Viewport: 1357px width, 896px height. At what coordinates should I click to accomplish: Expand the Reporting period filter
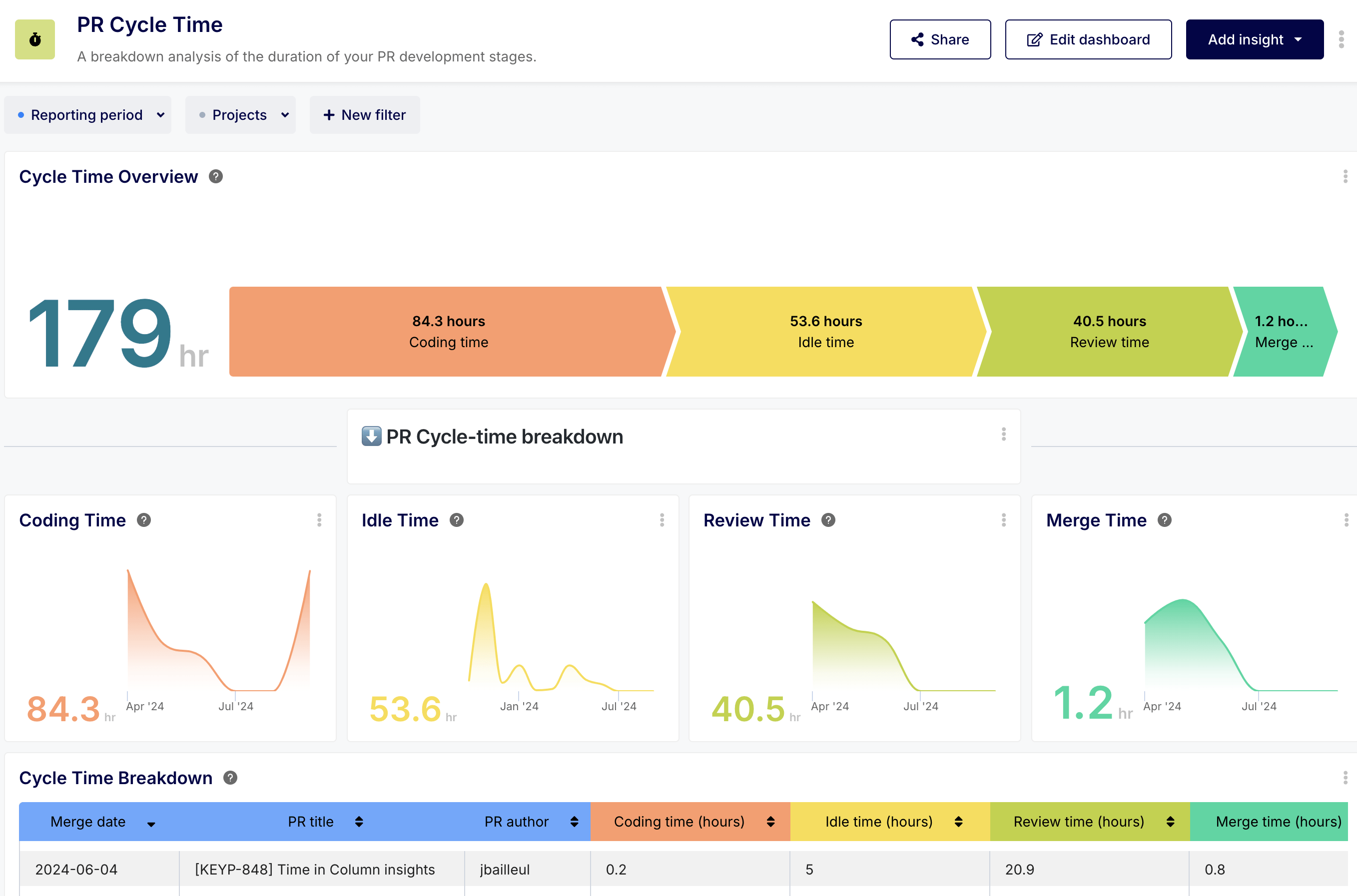point(87,115)
